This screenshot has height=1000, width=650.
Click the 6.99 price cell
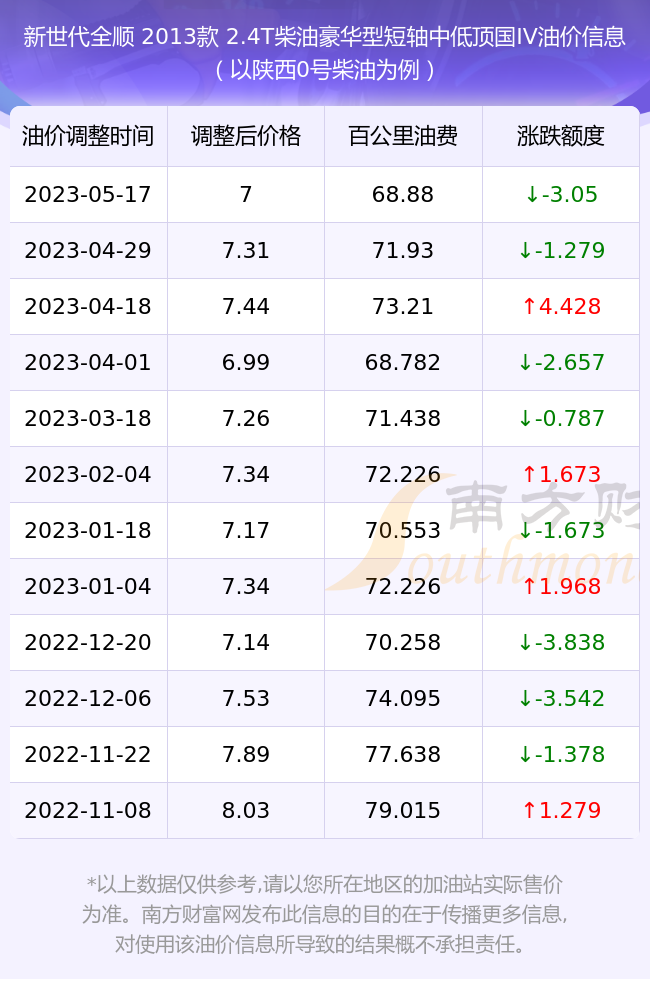246,362
